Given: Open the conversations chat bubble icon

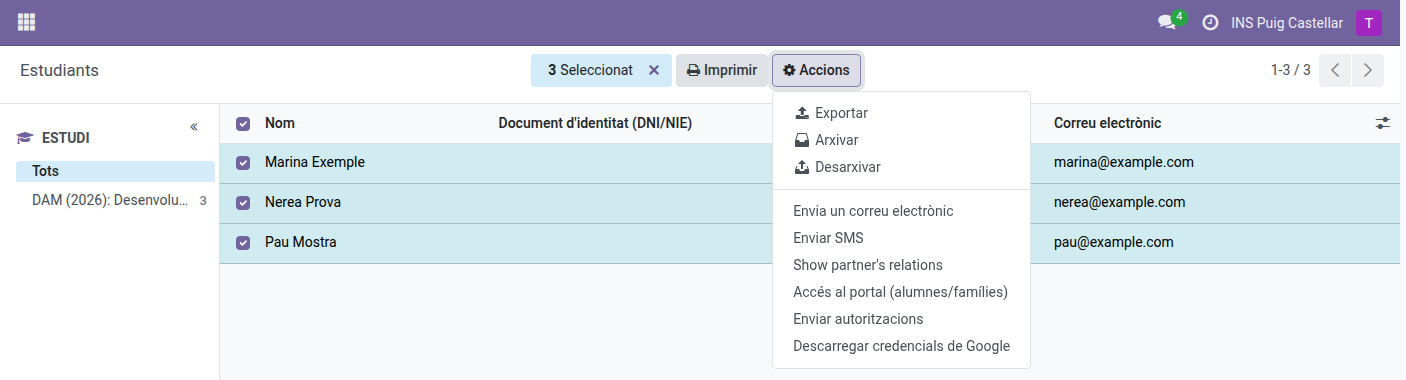Looking at the screenshot, I should (x=1166, y=22).
